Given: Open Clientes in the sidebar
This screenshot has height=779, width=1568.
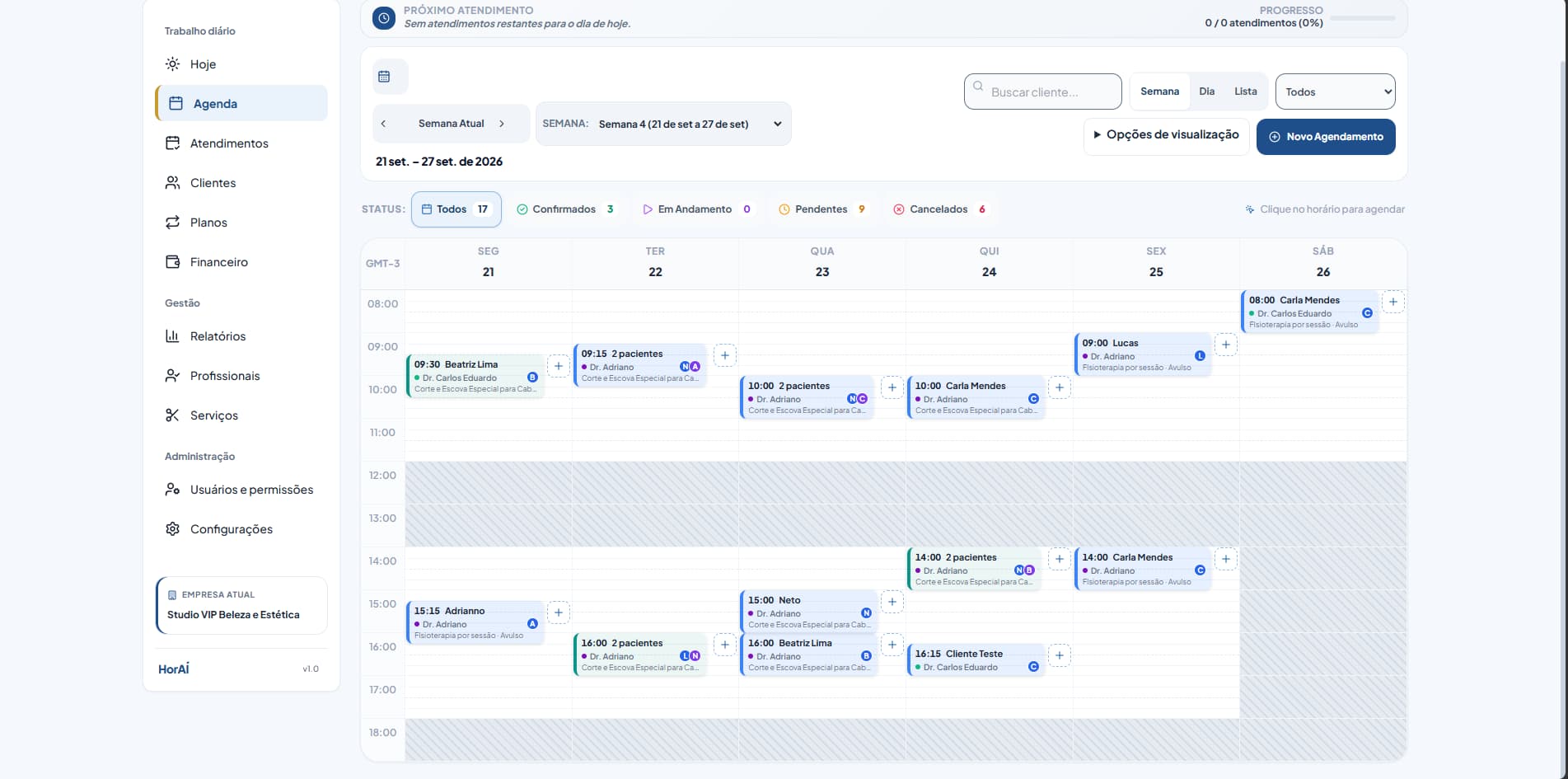Looking at the screenshot, I should point(241,183).
